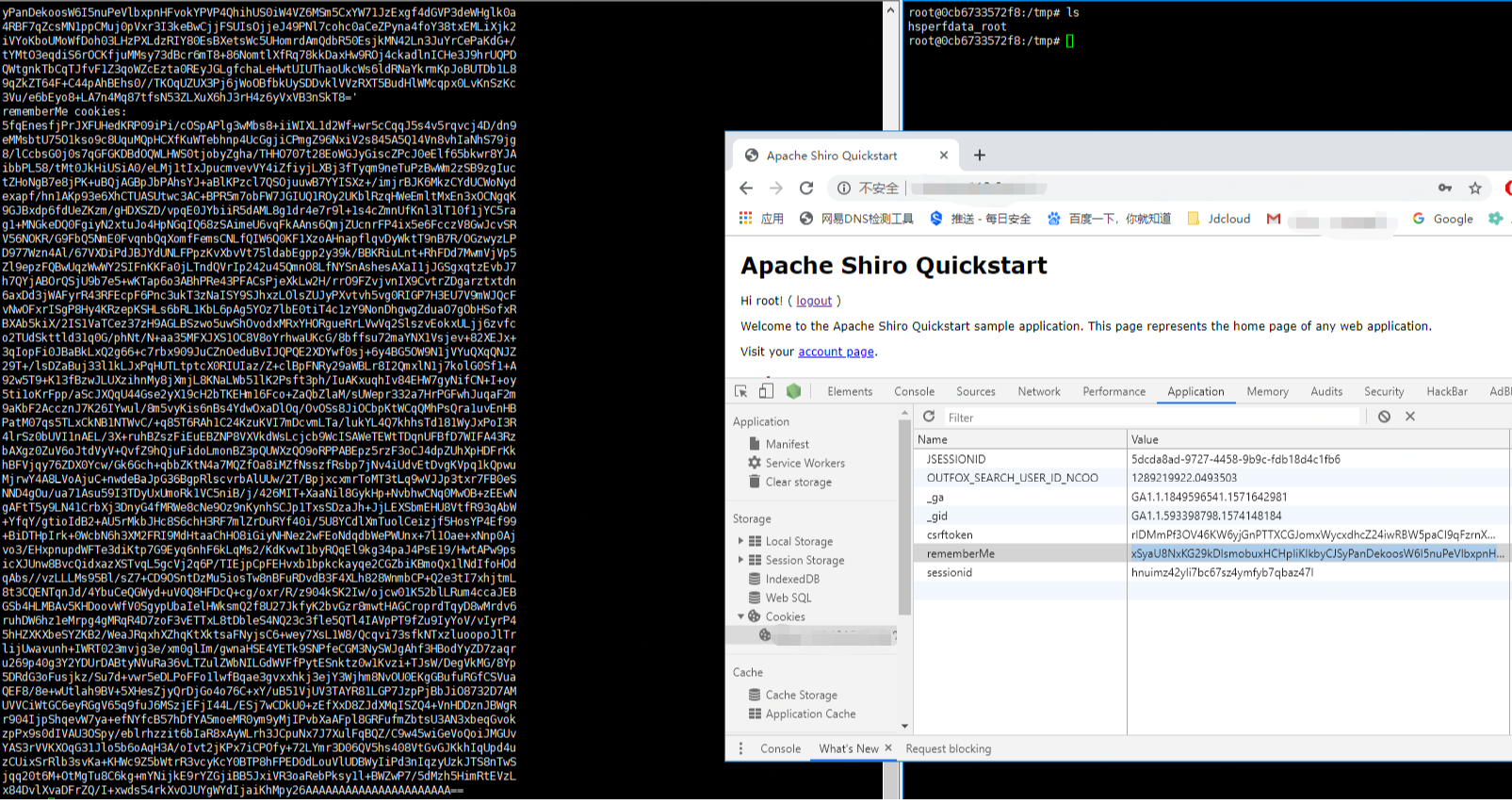Close the Apache Shiro Quickstart tab
Viewport: 1512px width, 804px height.
(x=944, y=156)
